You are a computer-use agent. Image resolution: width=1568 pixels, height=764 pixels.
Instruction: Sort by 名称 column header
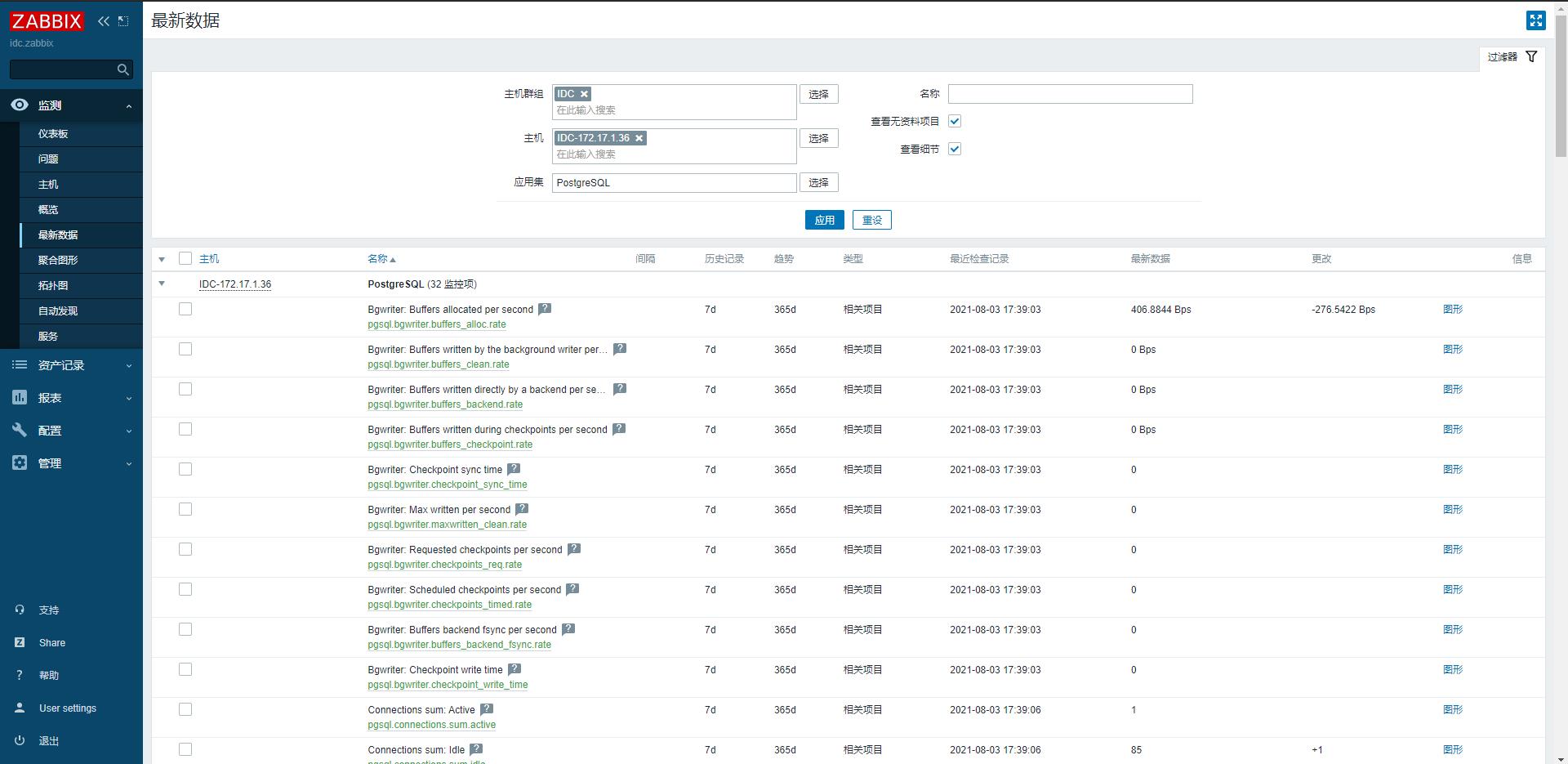pos(381,259)
